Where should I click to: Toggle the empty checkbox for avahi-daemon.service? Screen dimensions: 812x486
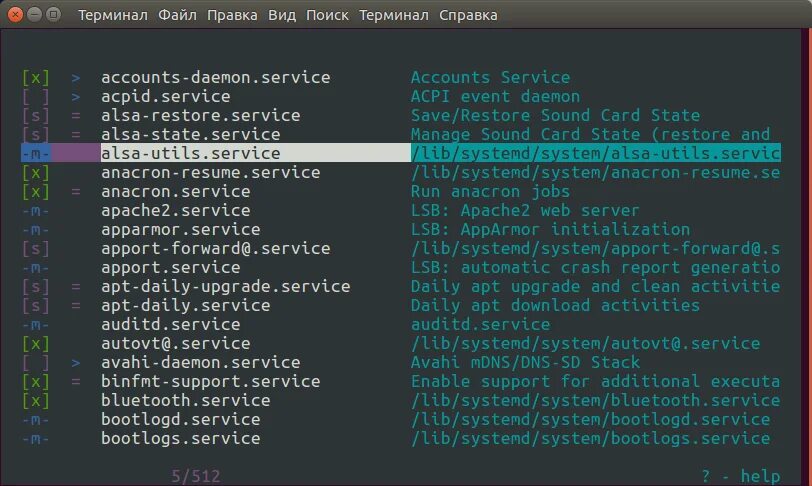tap(36, 363)
